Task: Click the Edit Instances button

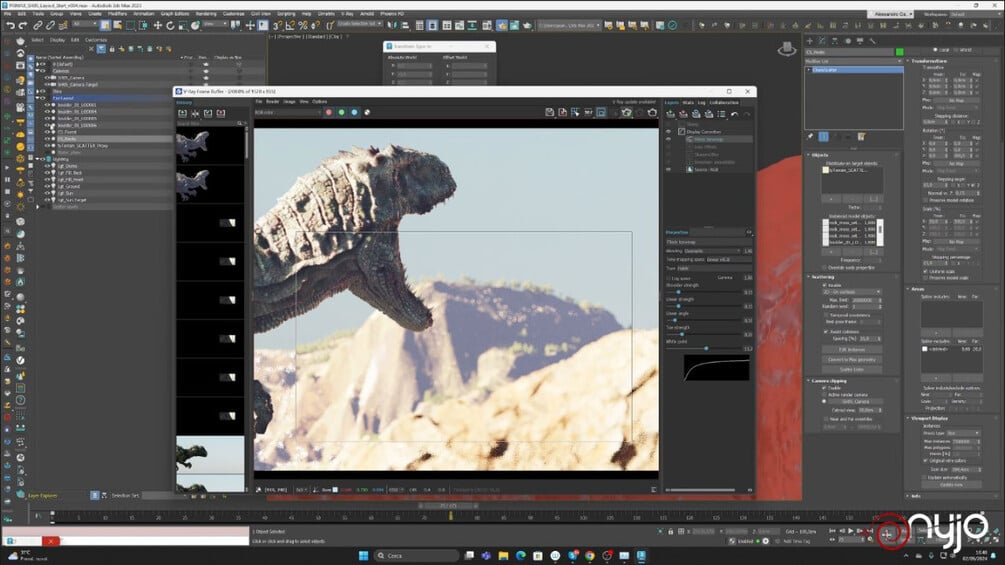Action: point(852,350)
